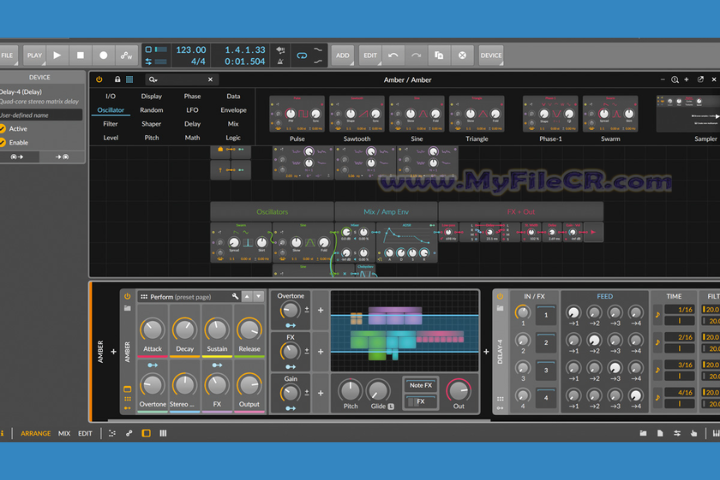Open the ADD menu
720x480 pixels.
coord(343,55)
